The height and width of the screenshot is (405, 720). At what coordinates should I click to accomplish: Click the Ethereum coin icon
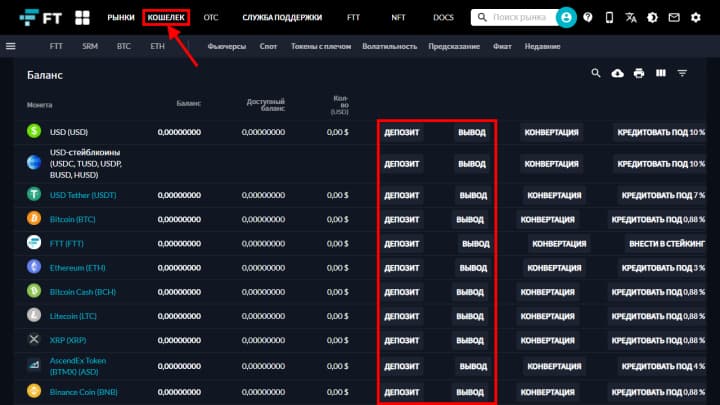coord(34,267)
